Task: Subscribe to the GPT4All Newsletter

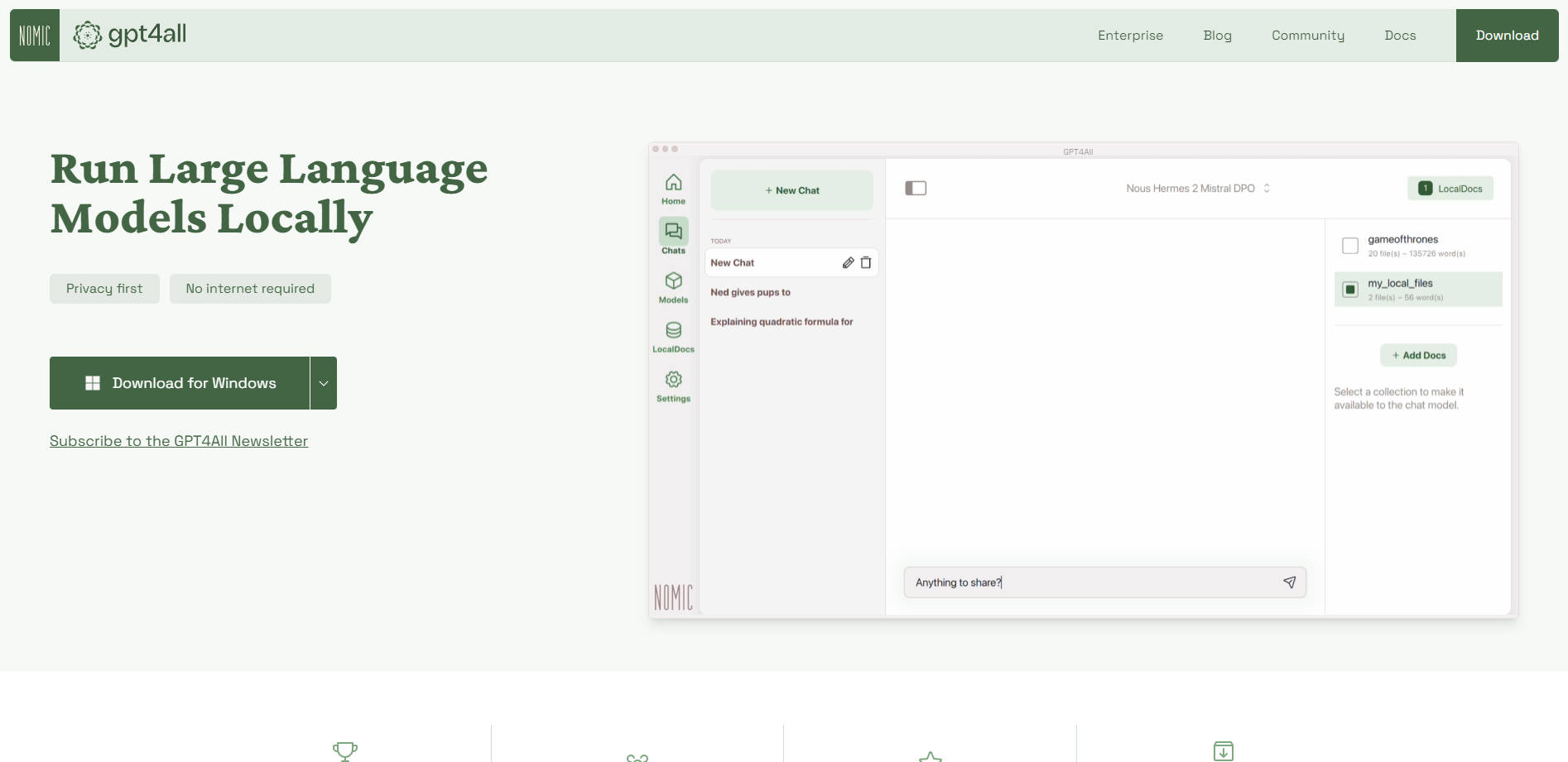Action: point(179,441)
